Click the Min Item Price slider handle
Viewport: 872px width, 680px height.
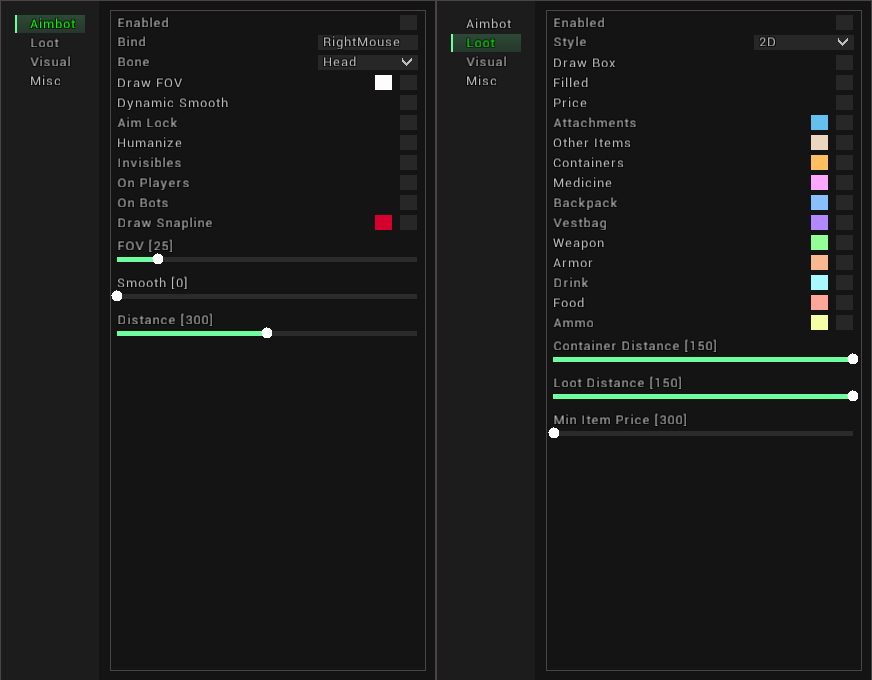(x=554, y=433)
